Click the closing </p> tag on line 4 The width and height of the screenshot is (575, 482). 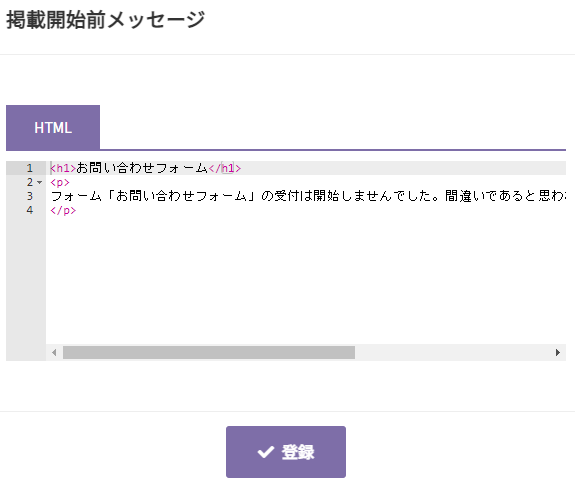(63, 211)
